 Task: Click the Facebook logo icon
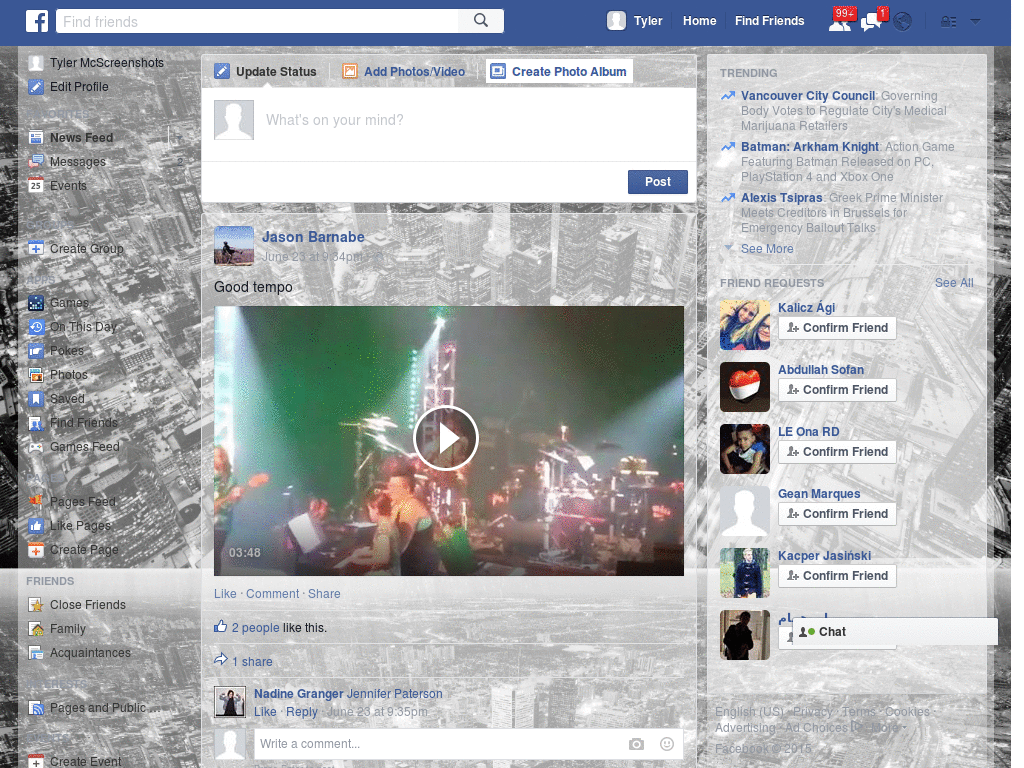point(37,21)
